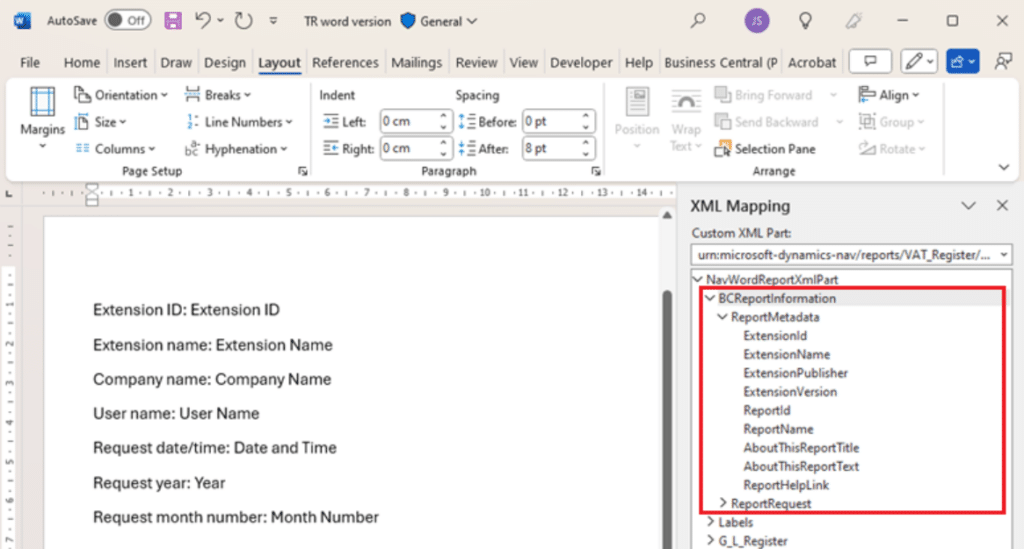Open the Comments icon button
Screen dimensions: 1024x549
tap(869, 62)
